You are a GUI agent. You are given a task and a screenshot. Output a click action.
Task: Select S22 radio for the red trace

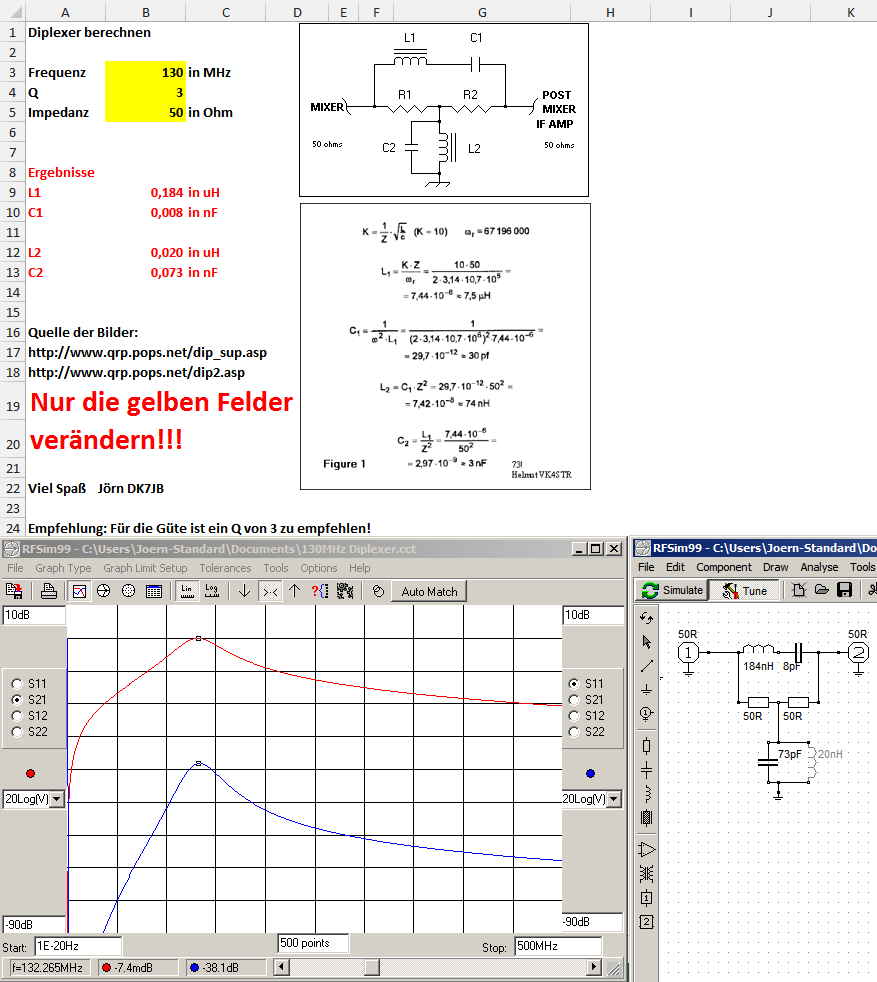[17, 731]
